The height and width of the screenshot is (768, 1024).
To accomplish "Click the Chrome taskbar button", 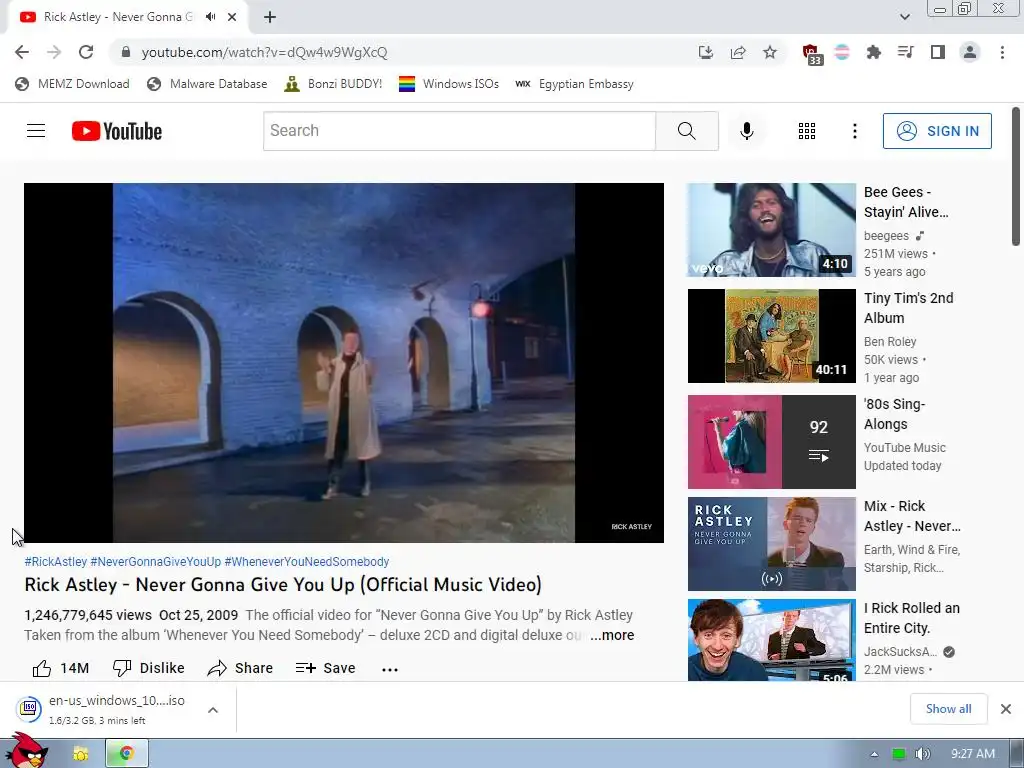I will 127,754.
